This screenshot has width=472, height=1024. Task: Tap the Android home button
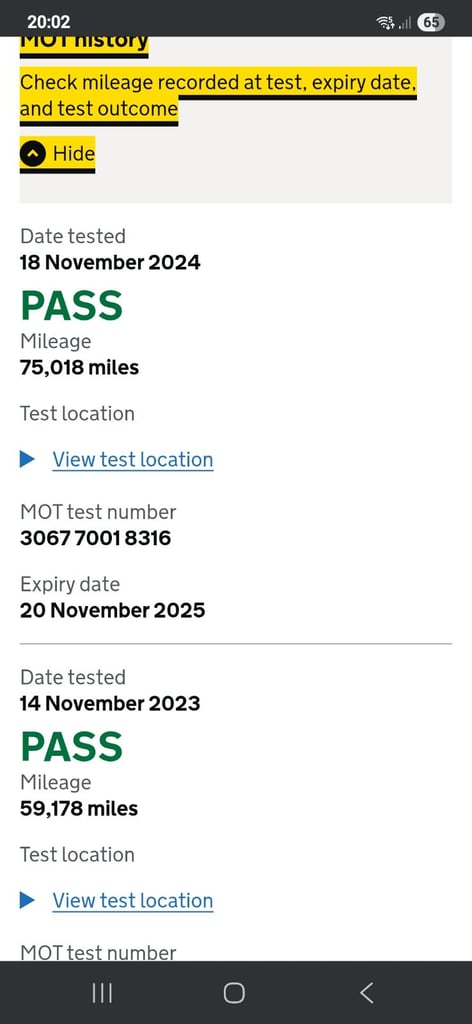[x=234, y=993]
